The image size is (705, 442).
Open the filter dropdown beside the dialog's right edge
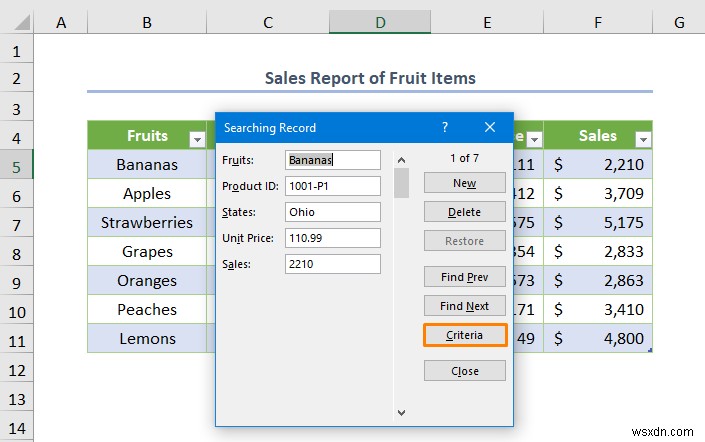click(534, 140)
